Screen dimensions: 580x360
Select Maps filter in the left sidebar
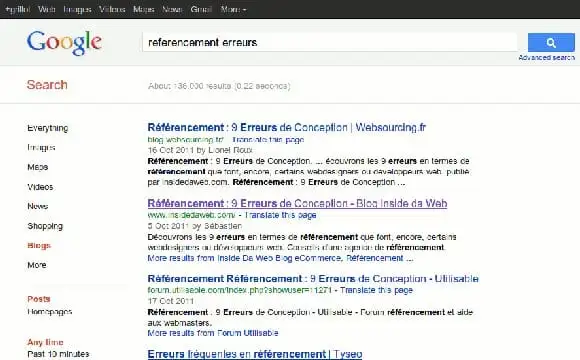(38, 167)
